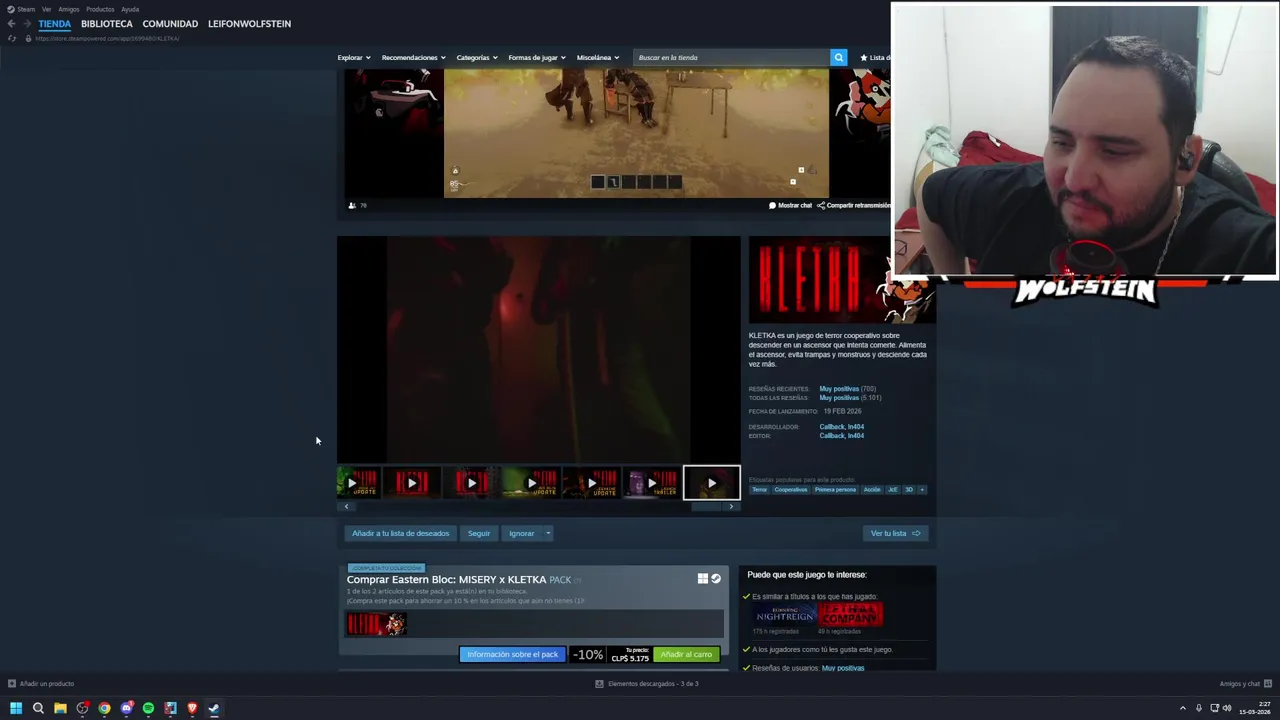The height and width of the screenshot is (720, 1280).
Task: Click the Steam platform icon on the pack
Action: coord(716,579)
